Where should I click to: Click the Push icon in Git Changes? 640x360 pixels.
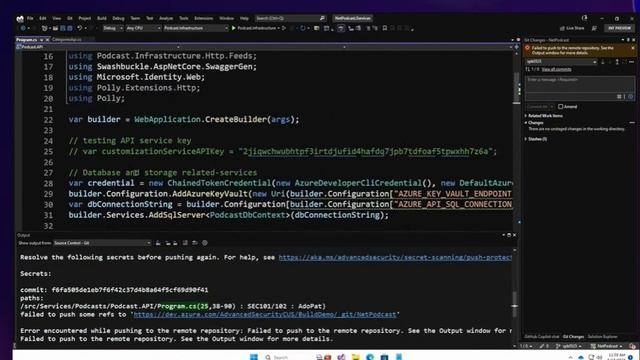617,62
